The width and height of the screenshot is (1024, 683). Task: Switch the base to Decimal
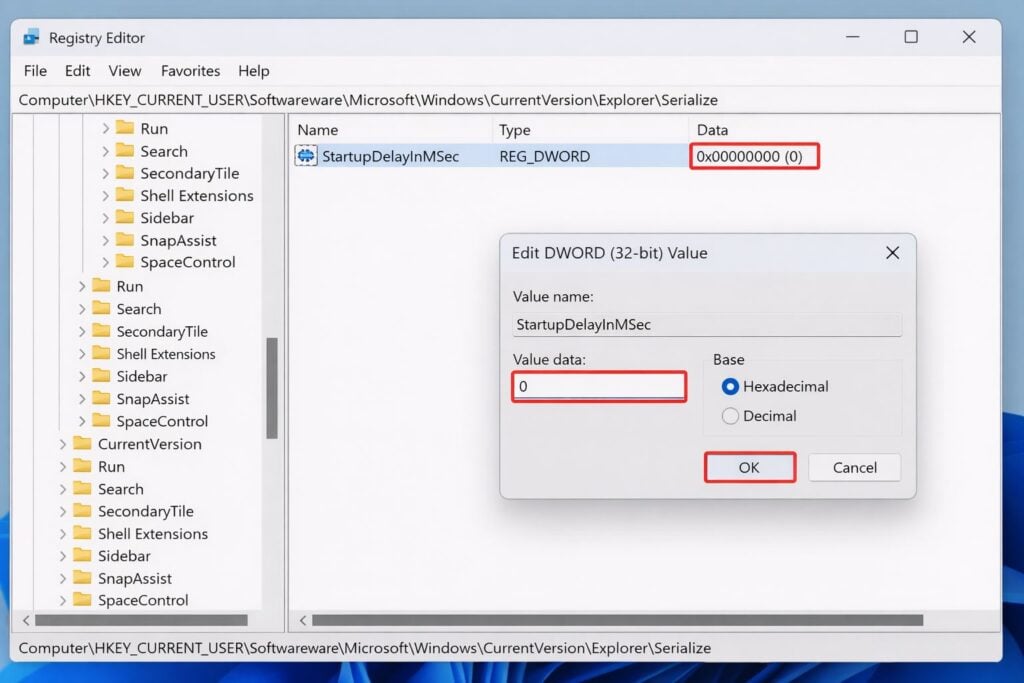731,414
